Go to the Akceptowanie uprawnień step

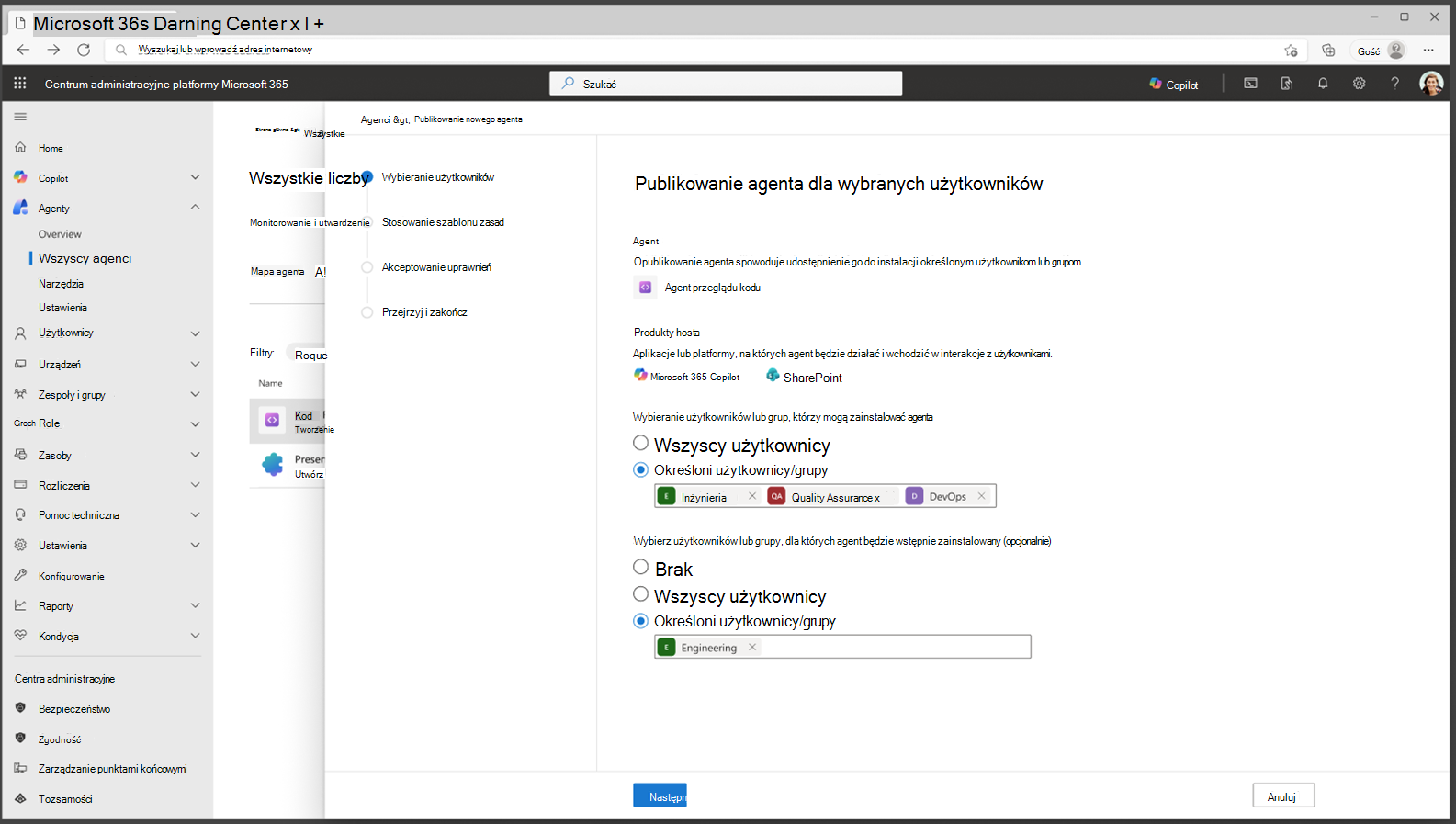pyautogui.click(x=436, y=267)
